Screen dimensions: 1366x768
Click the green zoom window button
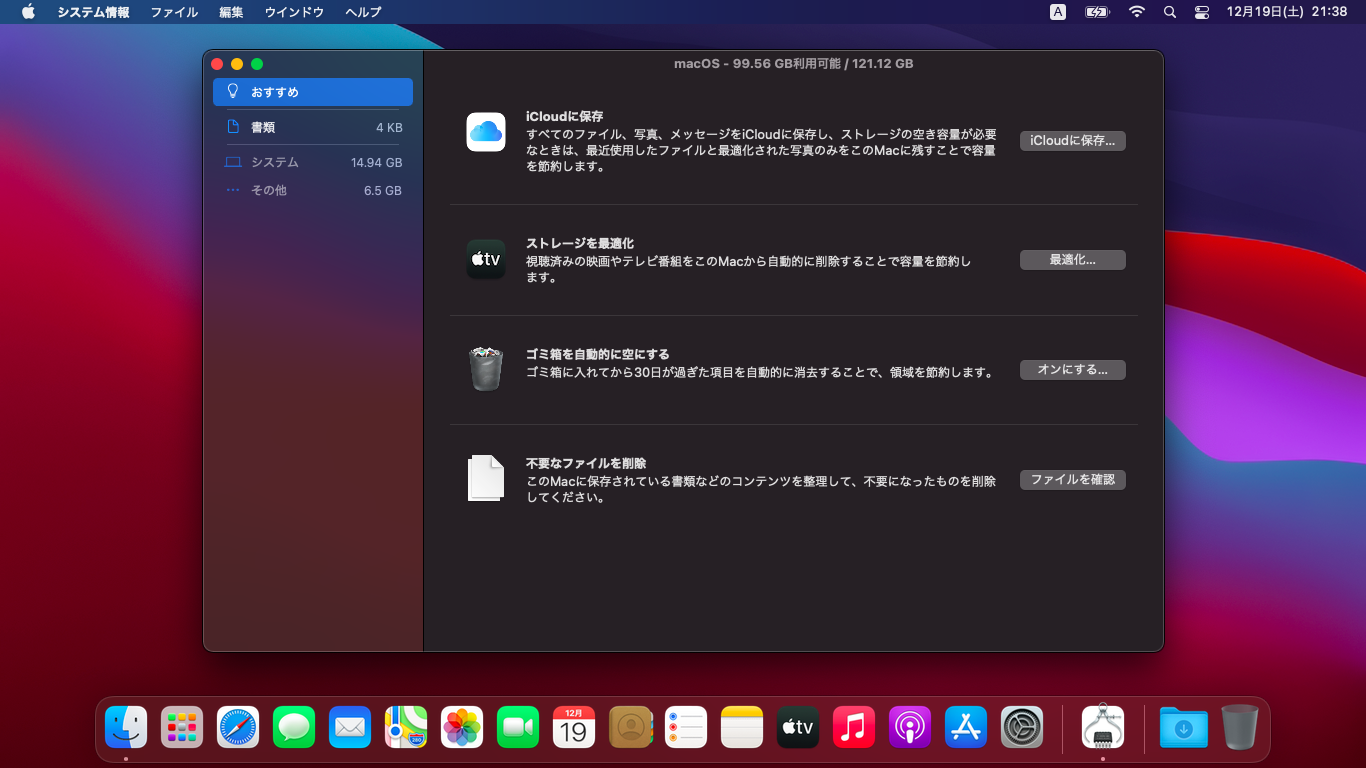[257, 64]
